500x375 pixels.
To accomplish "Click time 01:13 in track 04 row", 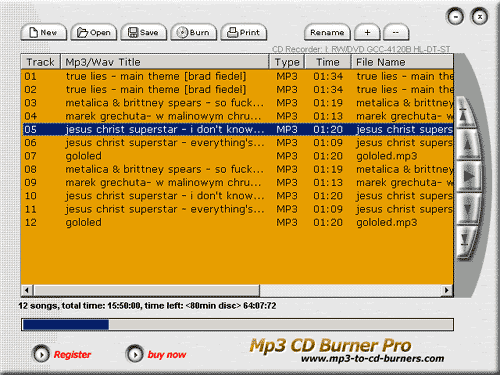I will 328,116.
